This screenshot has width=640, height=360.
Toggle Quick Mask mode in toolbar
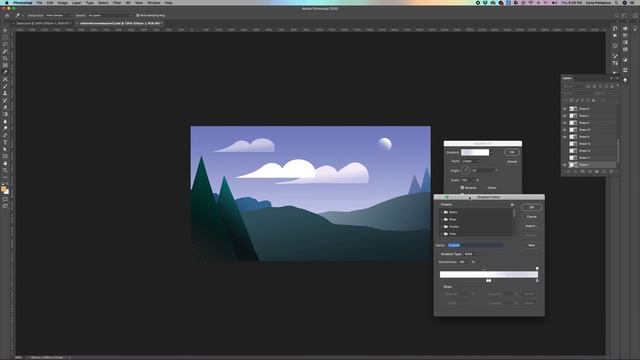(x=5, y=199)
